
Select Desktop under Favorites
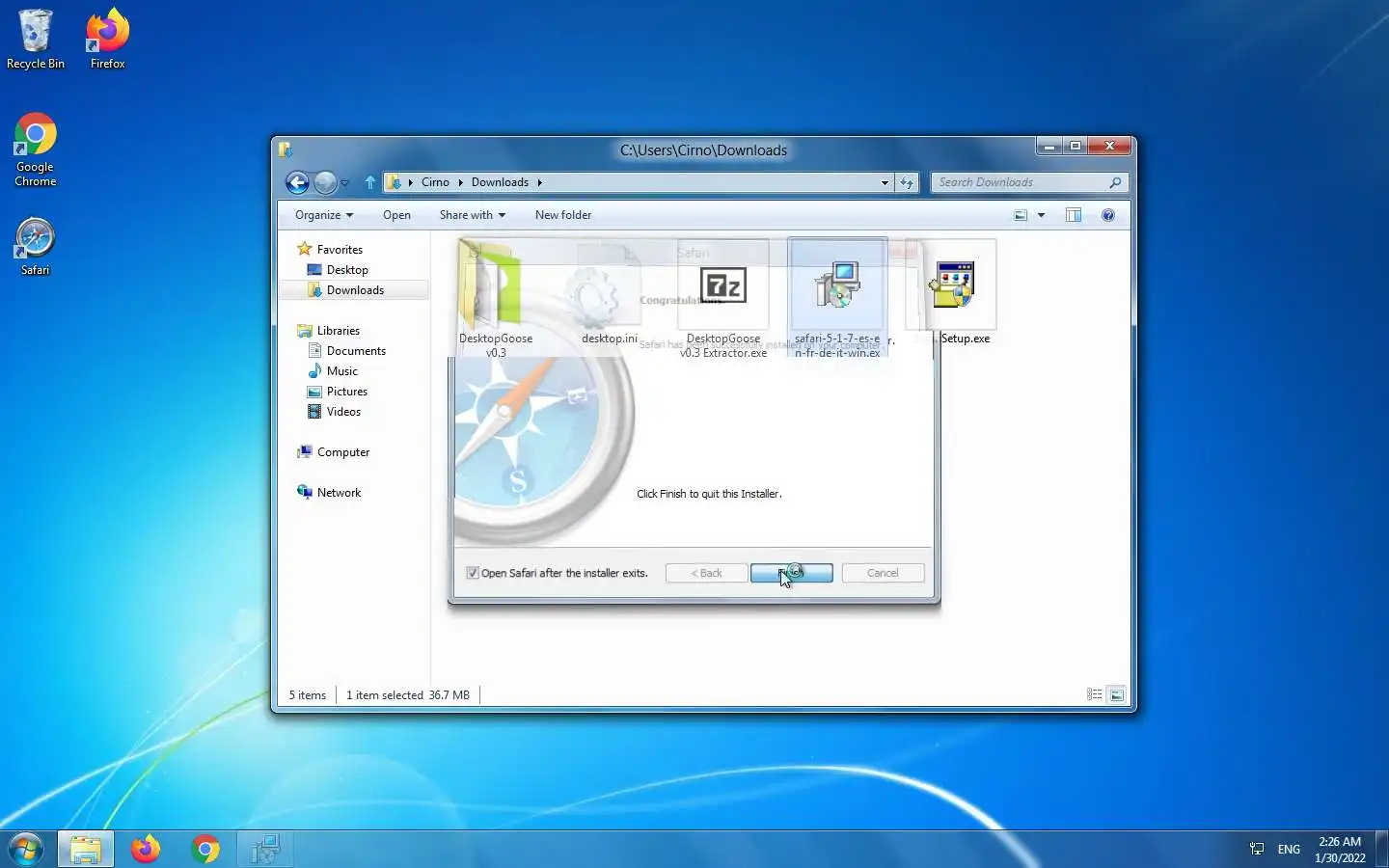click(338, 270)
